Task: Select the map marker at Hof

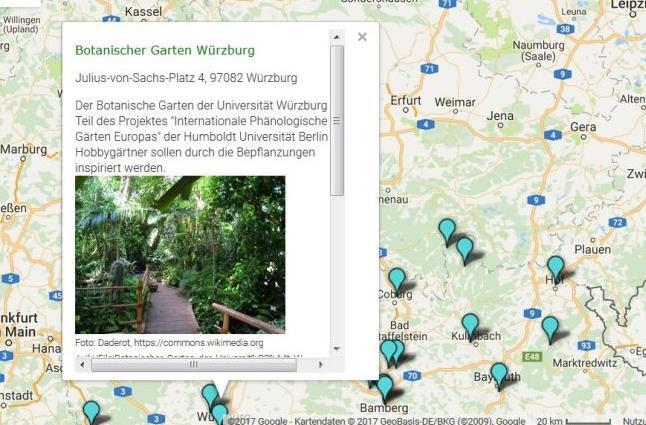Action: coord(555,267)
